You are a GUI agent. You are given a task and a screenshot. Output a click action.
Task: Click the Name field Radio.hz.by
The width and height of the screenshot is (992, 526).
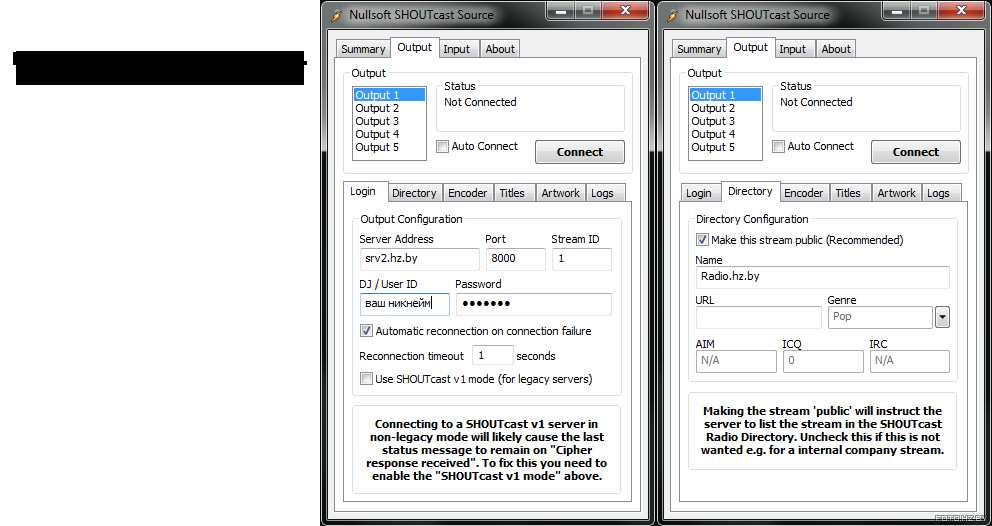pyautogui.click(x=822, y=277)
